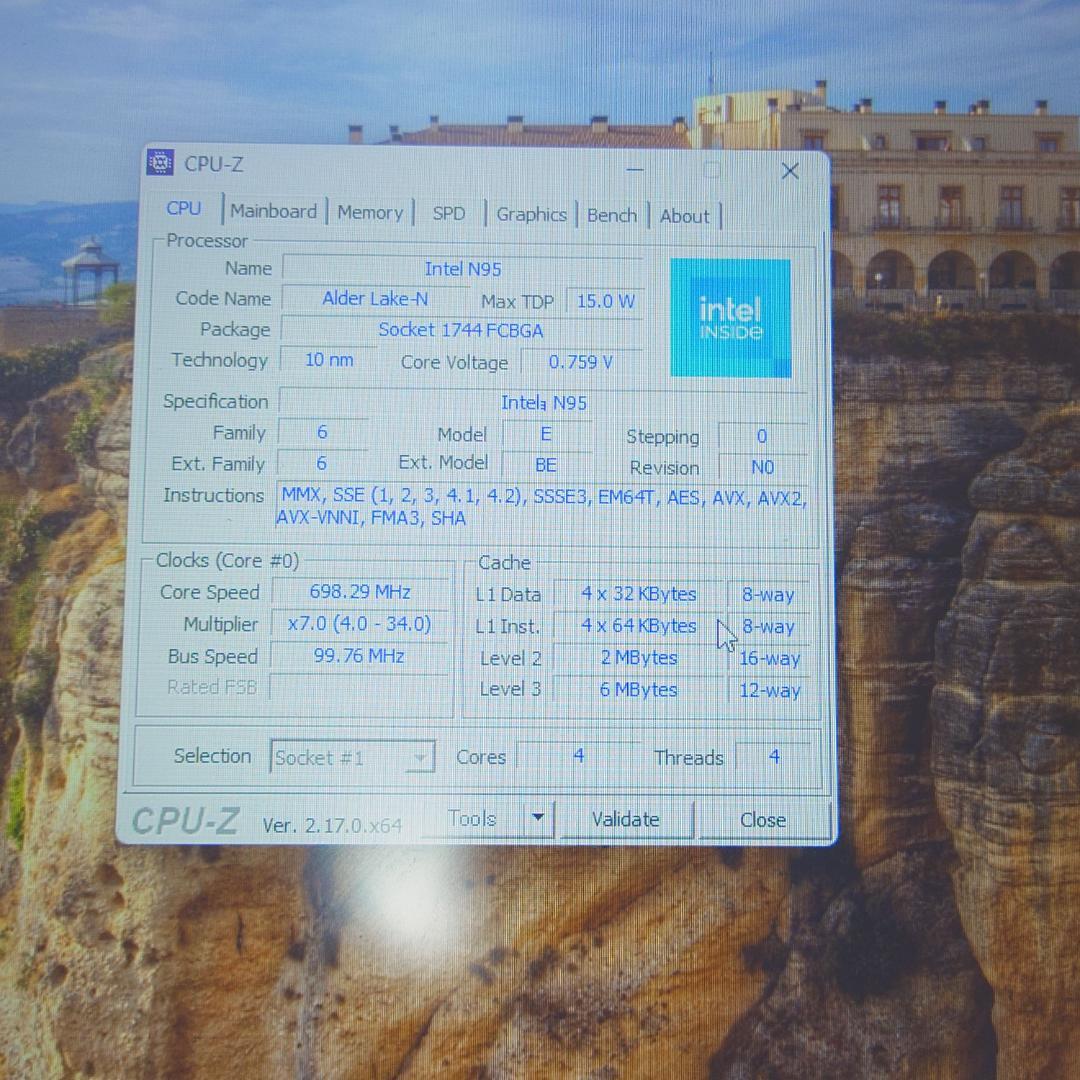Viewport: 1080px width, 1080px height.
Task: Click the CPU-Z application icon in the title bar
Action: pyautogui.click(x=160, y=163)
